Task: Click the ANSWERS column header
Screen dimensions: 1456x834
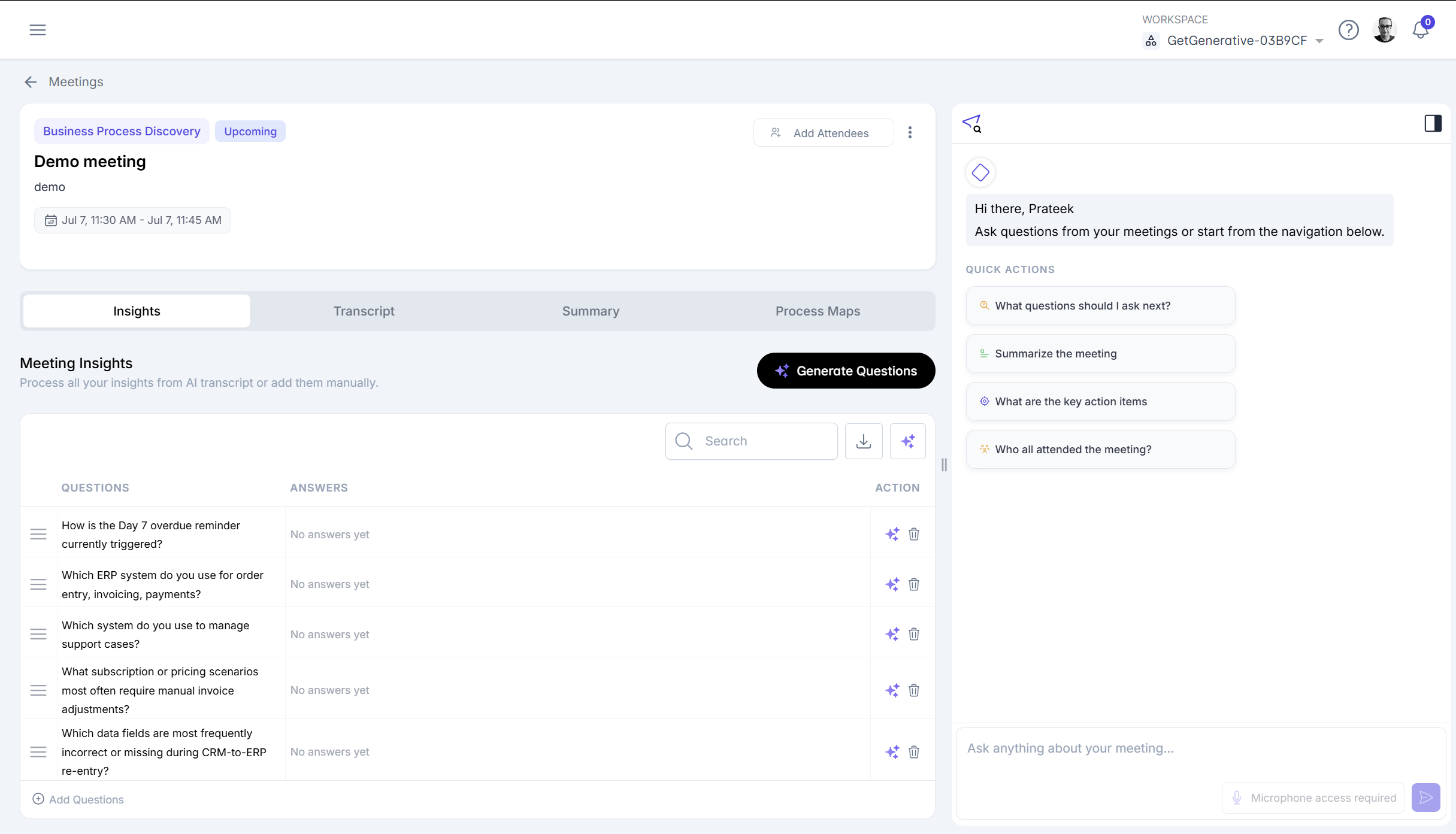Action: [319, 488]
